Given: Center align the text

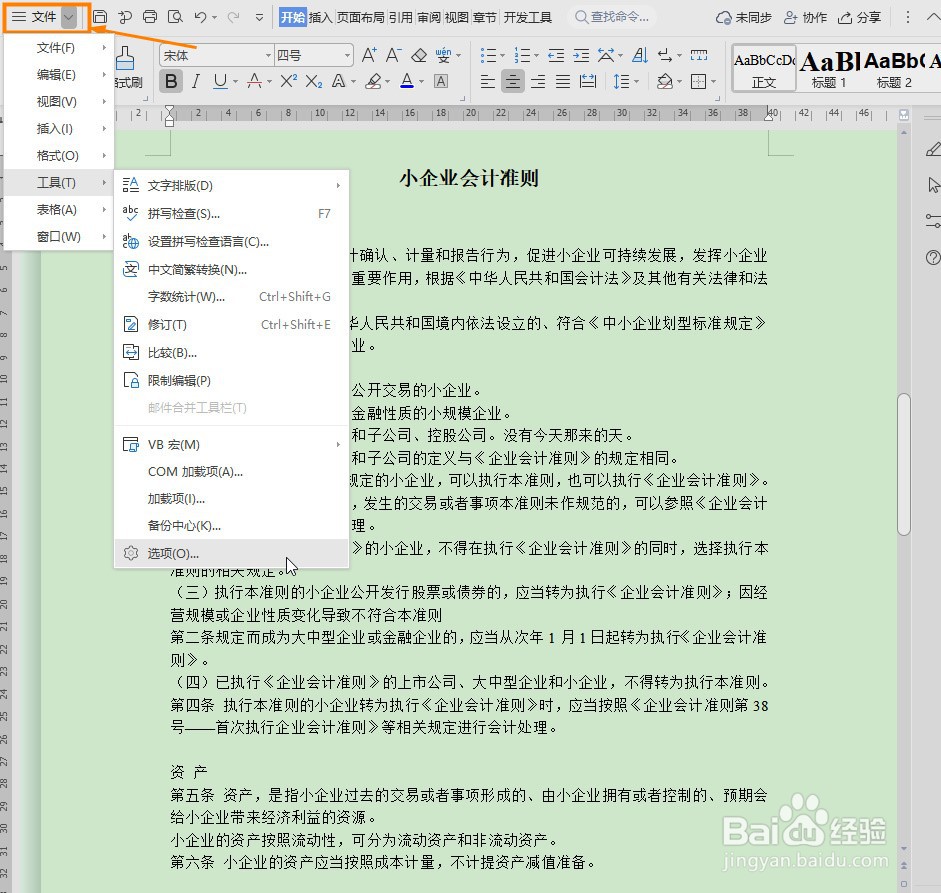Looking at the screenshot, I should pos(513,82).
